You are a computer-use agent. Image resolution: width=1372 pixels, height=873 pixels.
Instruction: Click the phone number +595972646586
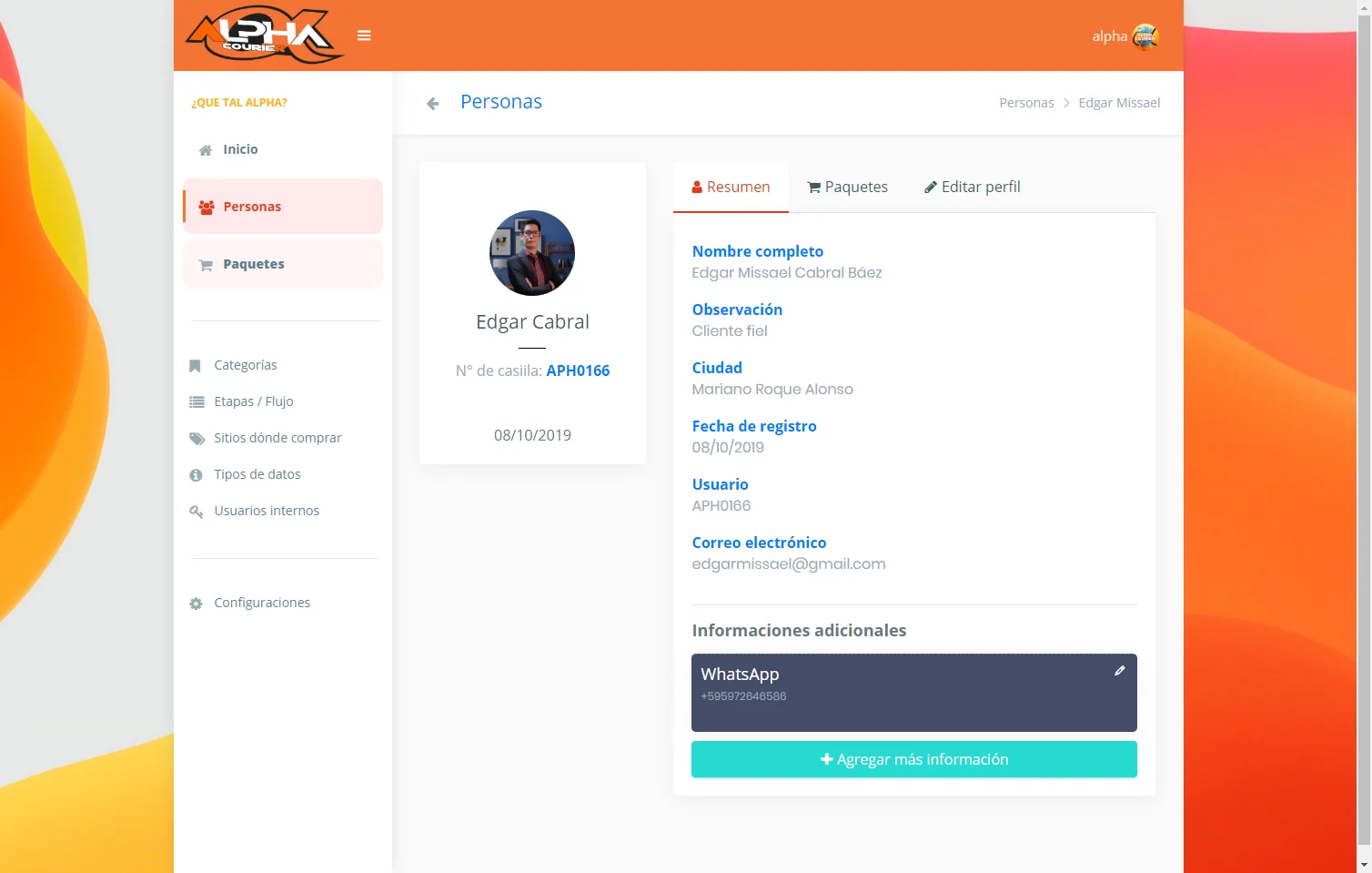(x=743, y=696)
